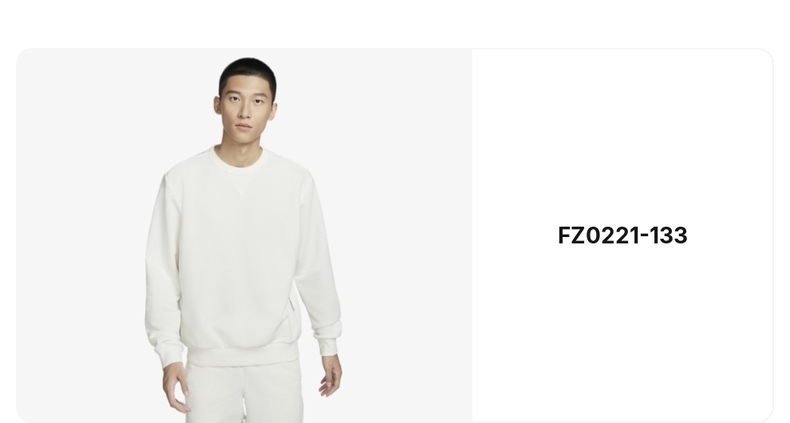Click the model's short black hair
The image size is (790, 423).
(247, 75)
